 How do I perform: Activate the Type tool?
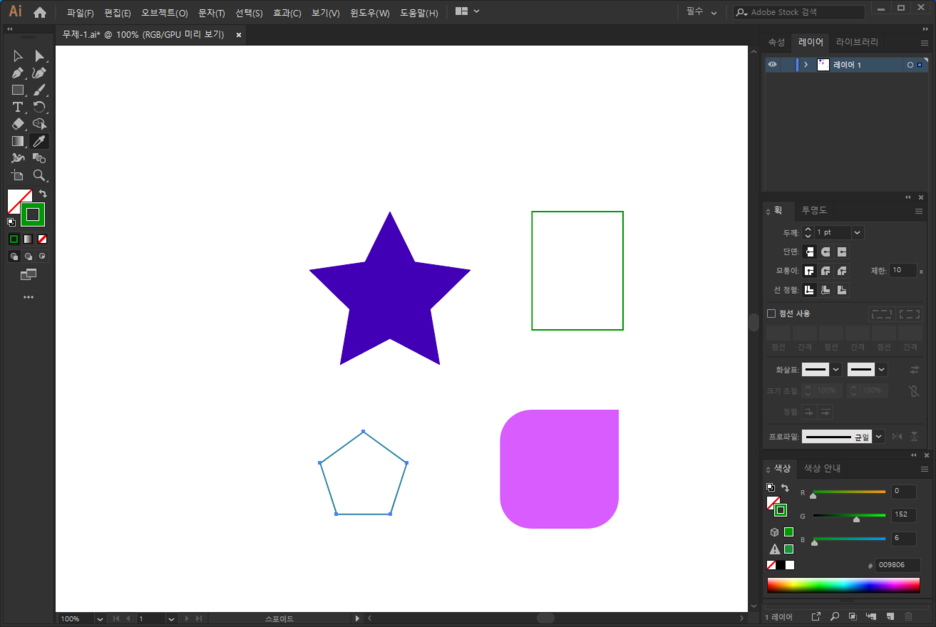coord(17,107)
